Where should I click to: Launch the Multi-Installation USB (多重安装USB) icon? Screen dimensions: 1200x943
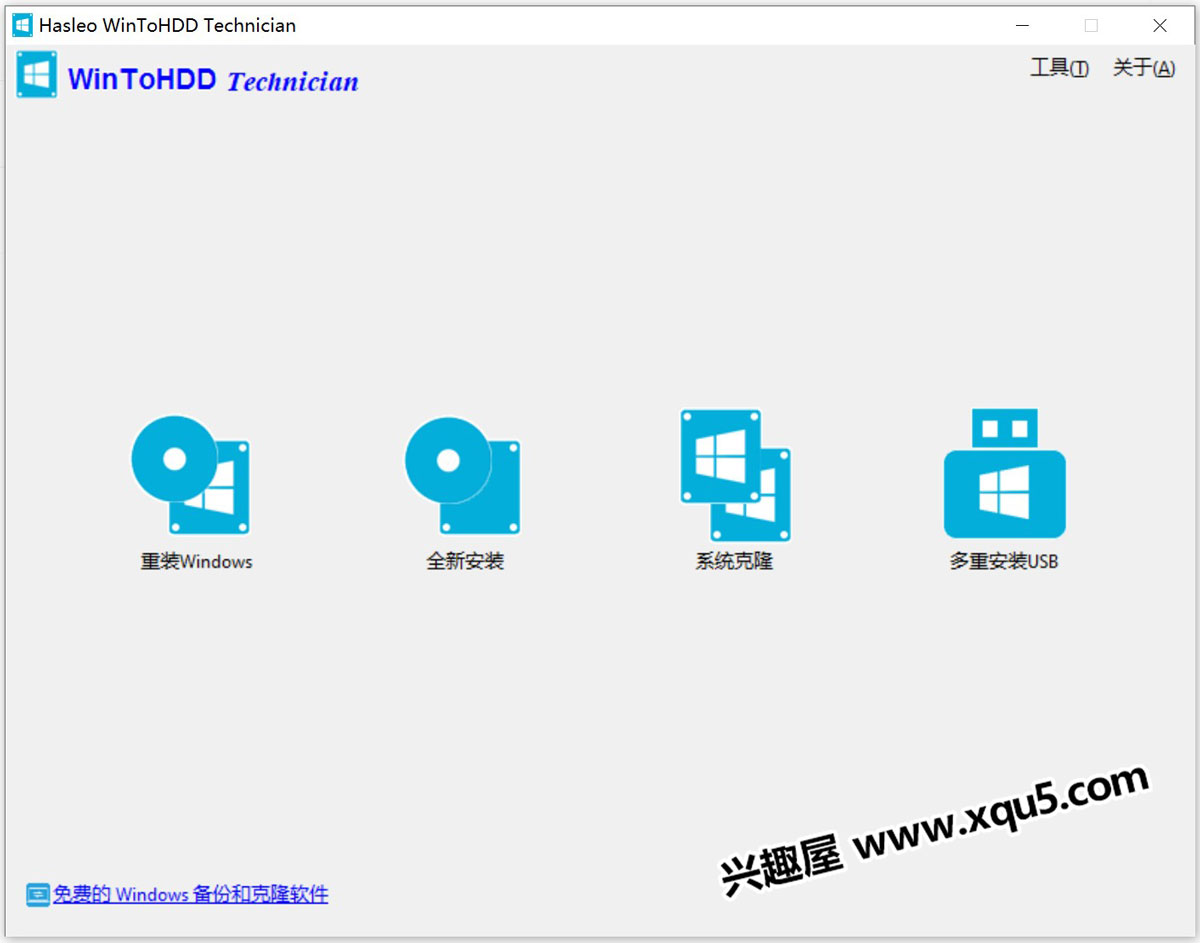1004,473
